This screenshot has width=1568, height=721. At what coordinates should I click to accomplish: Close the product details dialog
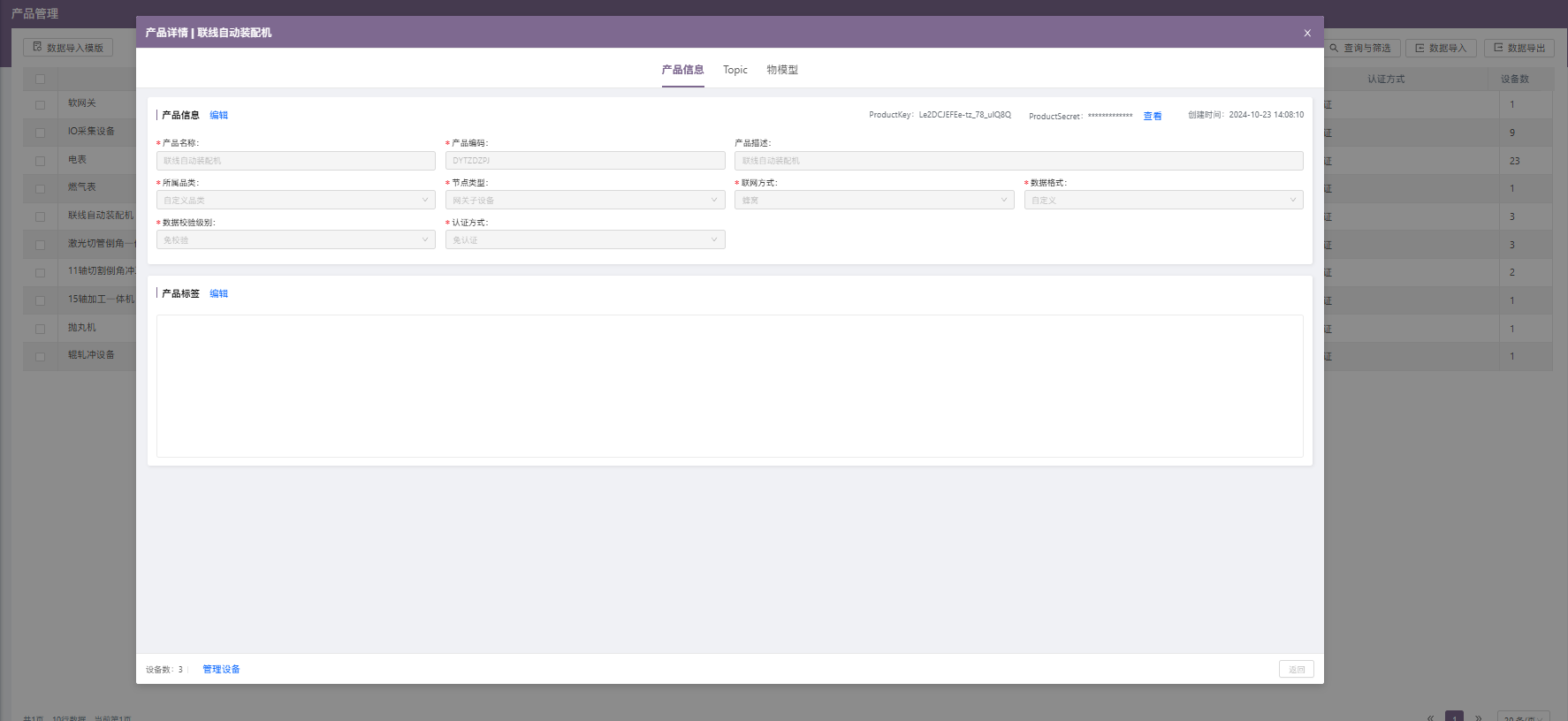1307,33
